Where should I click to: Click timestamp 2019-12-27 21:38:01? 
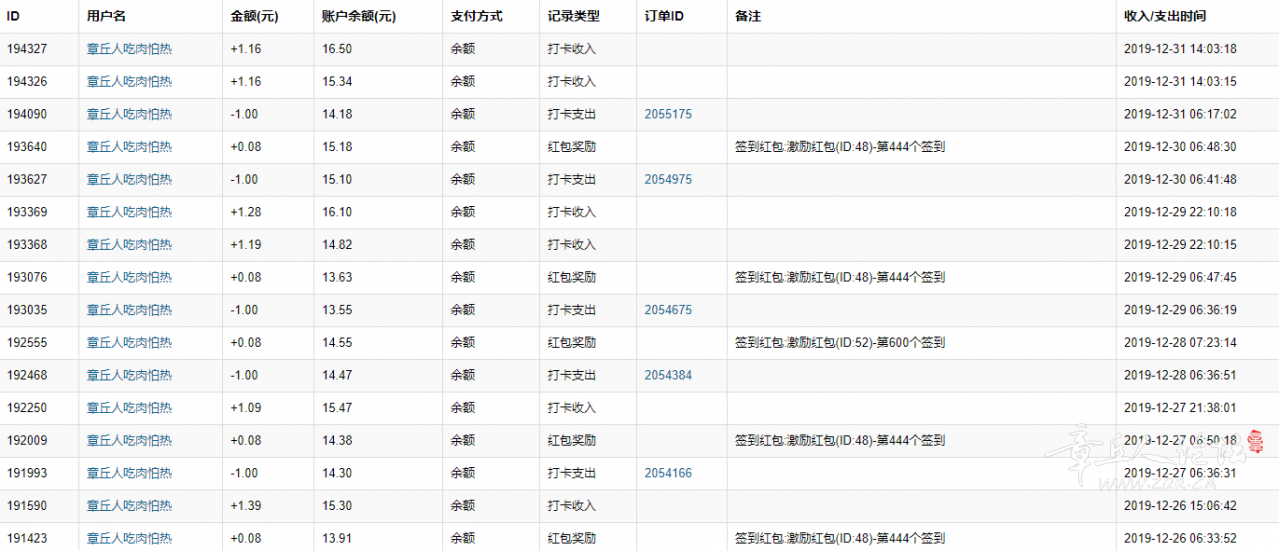point(1180,408)
